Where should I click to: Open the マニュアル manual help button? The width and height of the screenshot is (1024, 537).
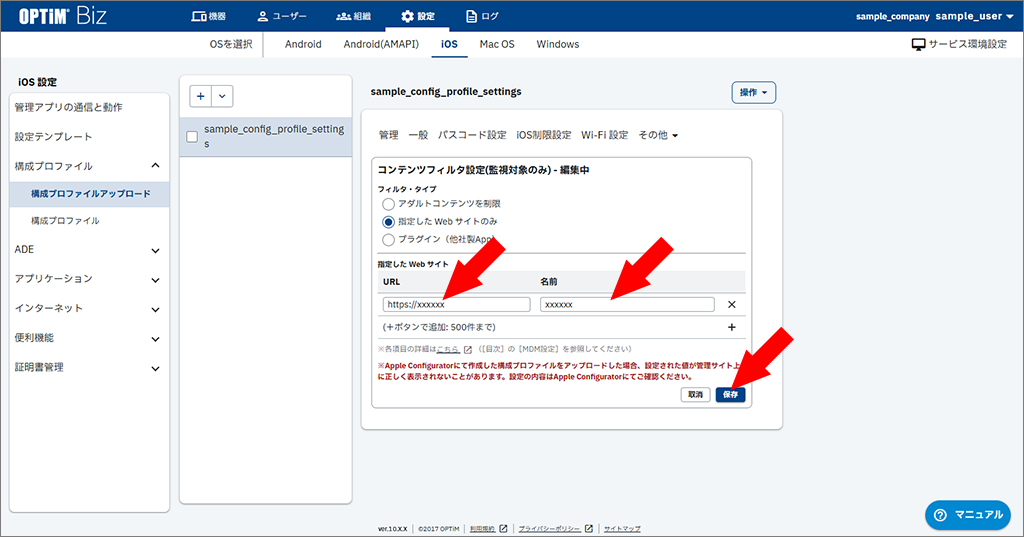pyautogui.click(x=968, y=515)
